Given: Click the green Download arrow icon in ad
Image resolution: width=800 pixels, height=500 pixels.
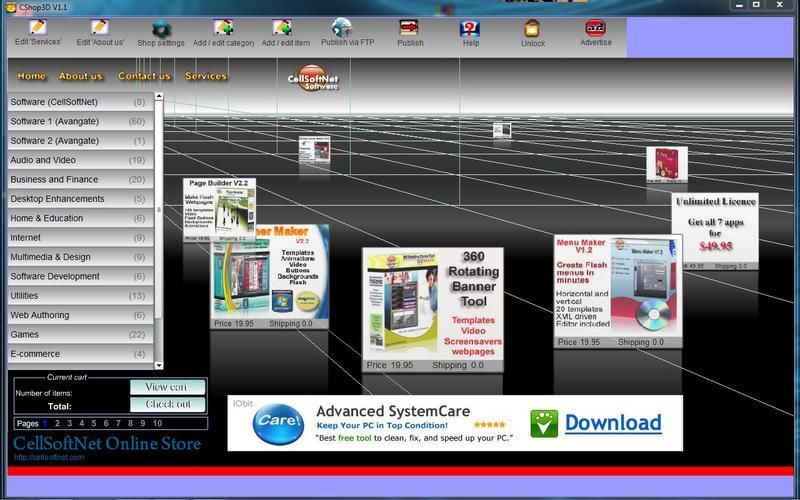Looking at the screenshot, I should (544, 423).
